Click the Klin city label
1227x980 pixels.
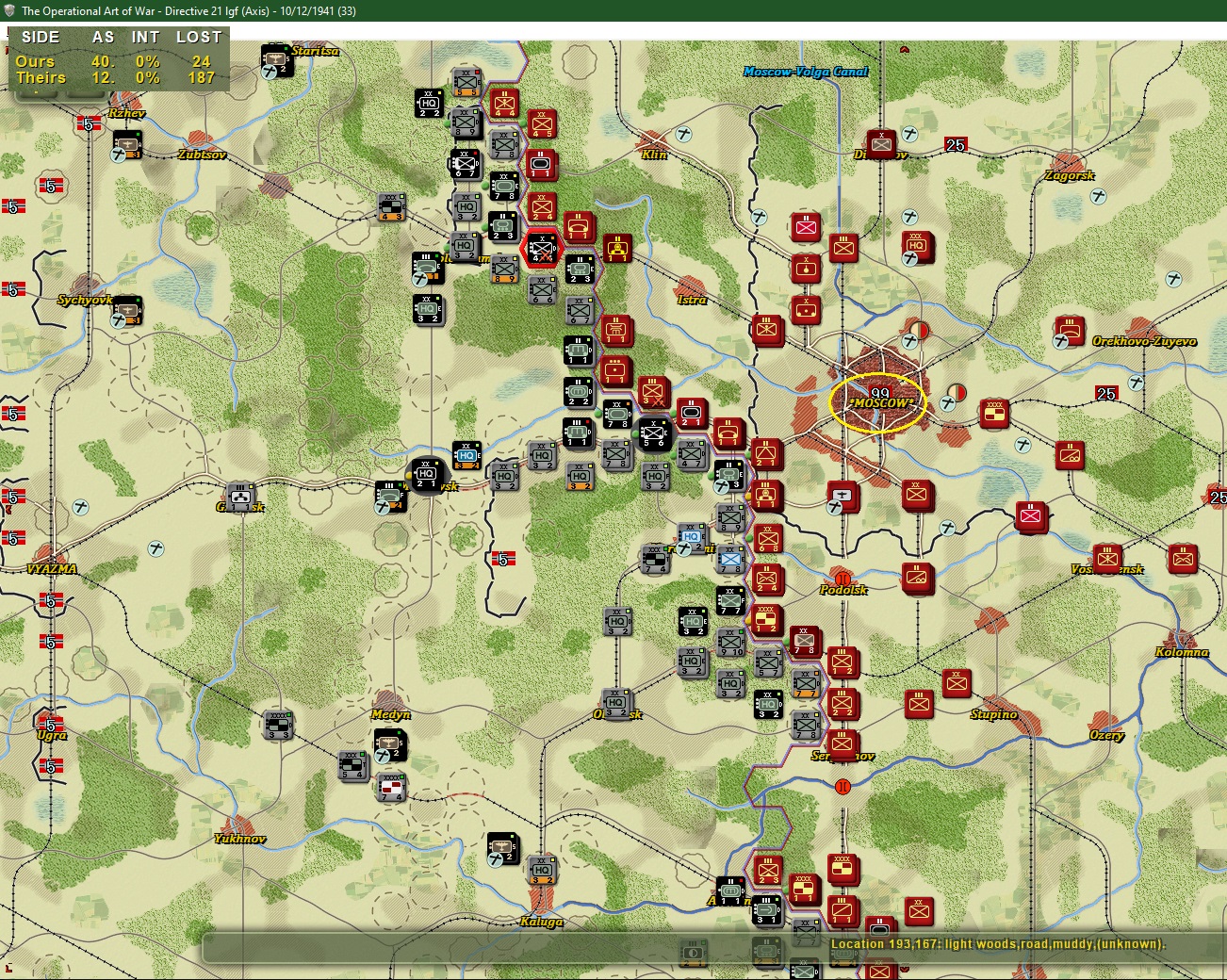654,155
